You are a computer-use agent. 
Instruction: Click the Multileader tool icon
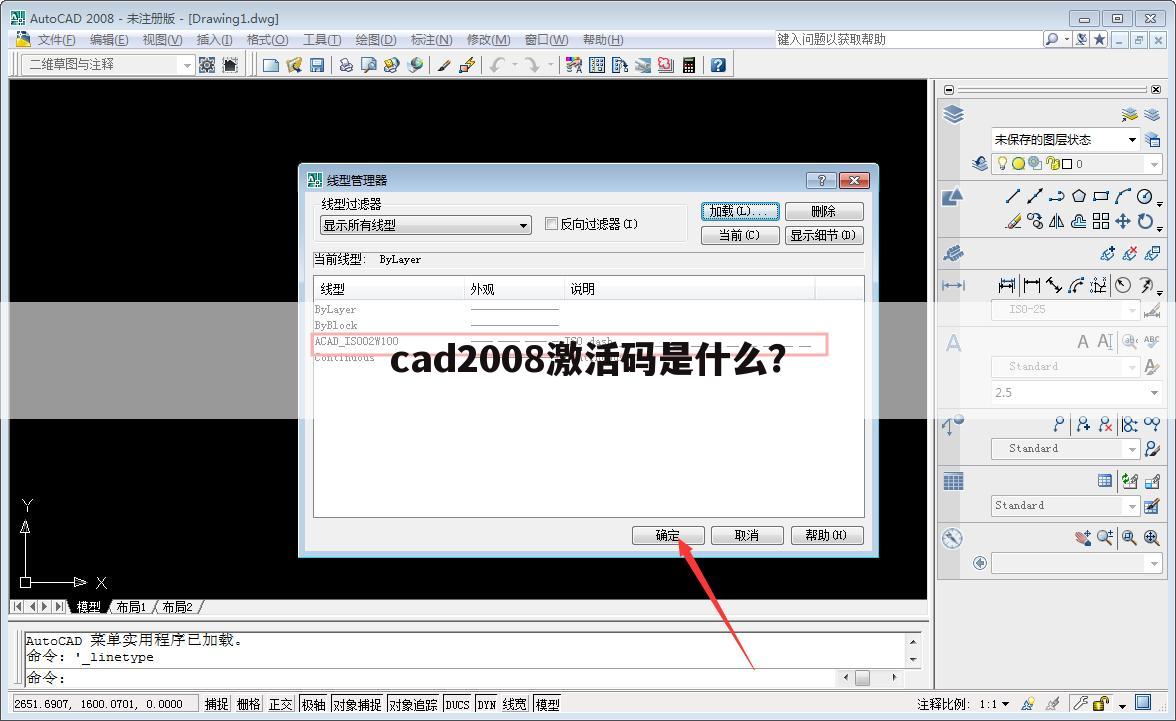point(1058,425)
